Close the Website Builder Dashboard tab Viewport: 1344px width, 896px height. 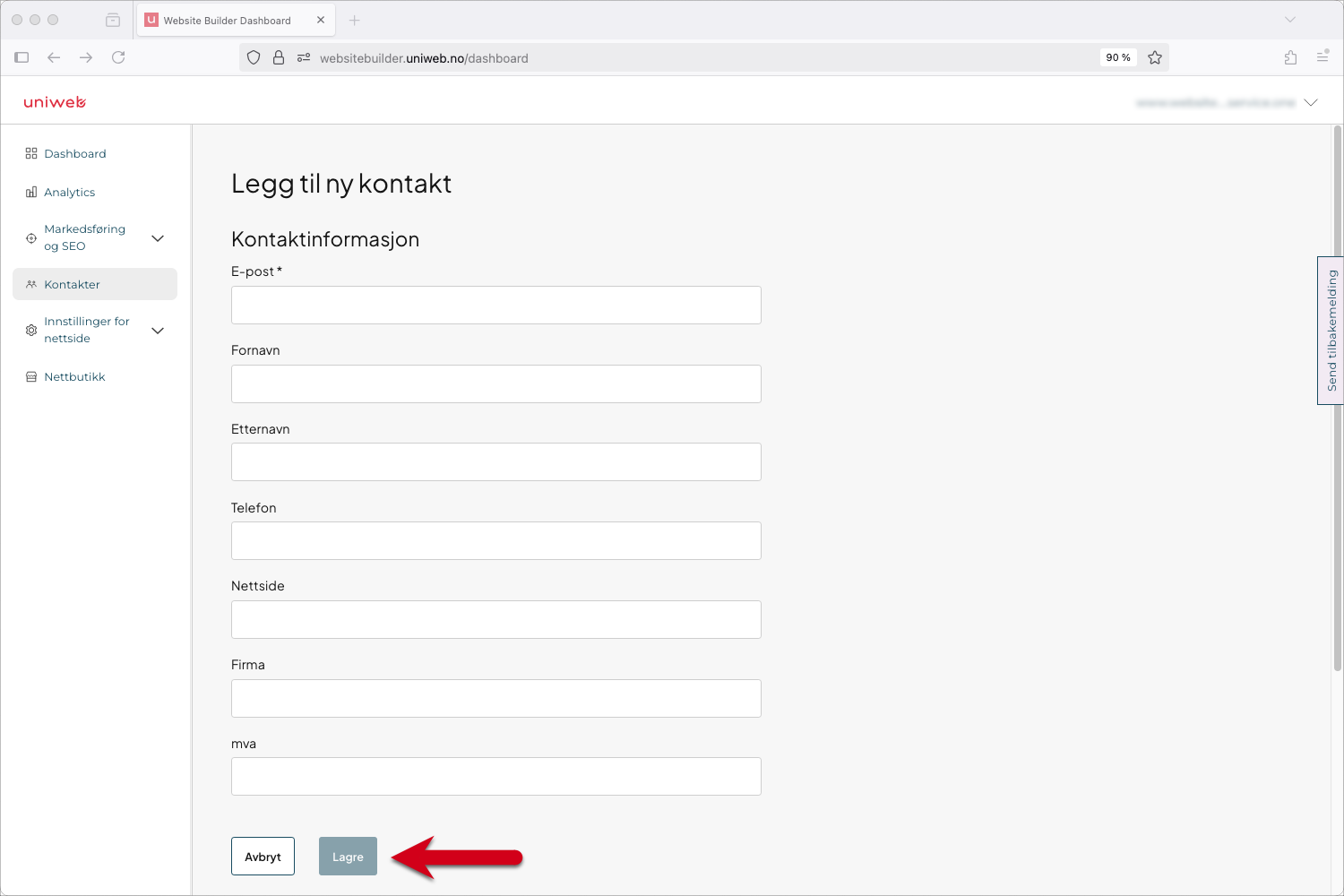(x=321, y=20)
